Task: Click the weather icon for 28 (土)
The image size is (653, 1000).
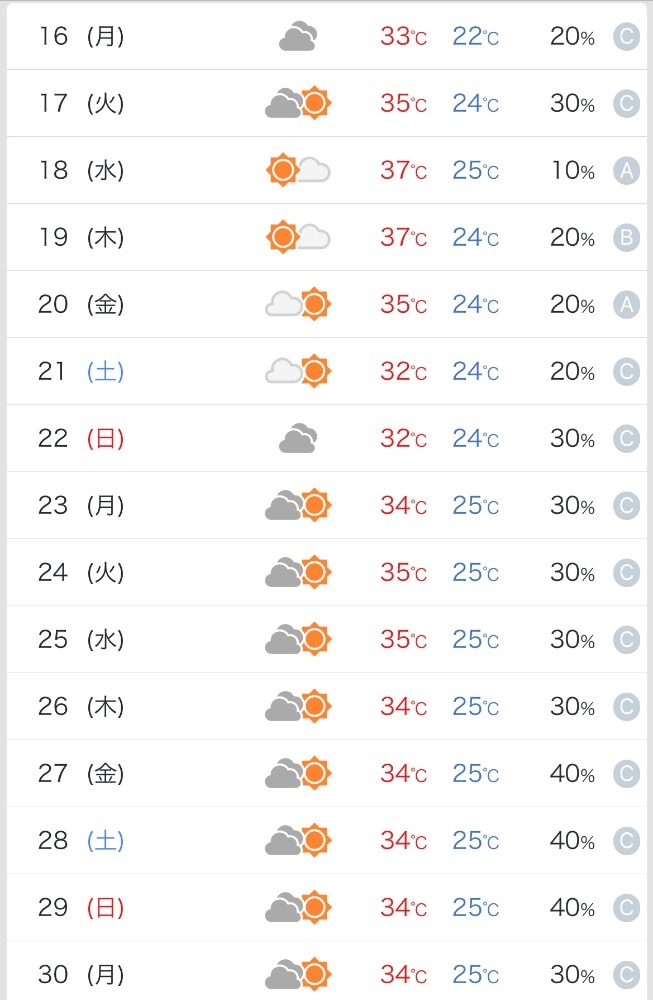Action: pos(298,840)
